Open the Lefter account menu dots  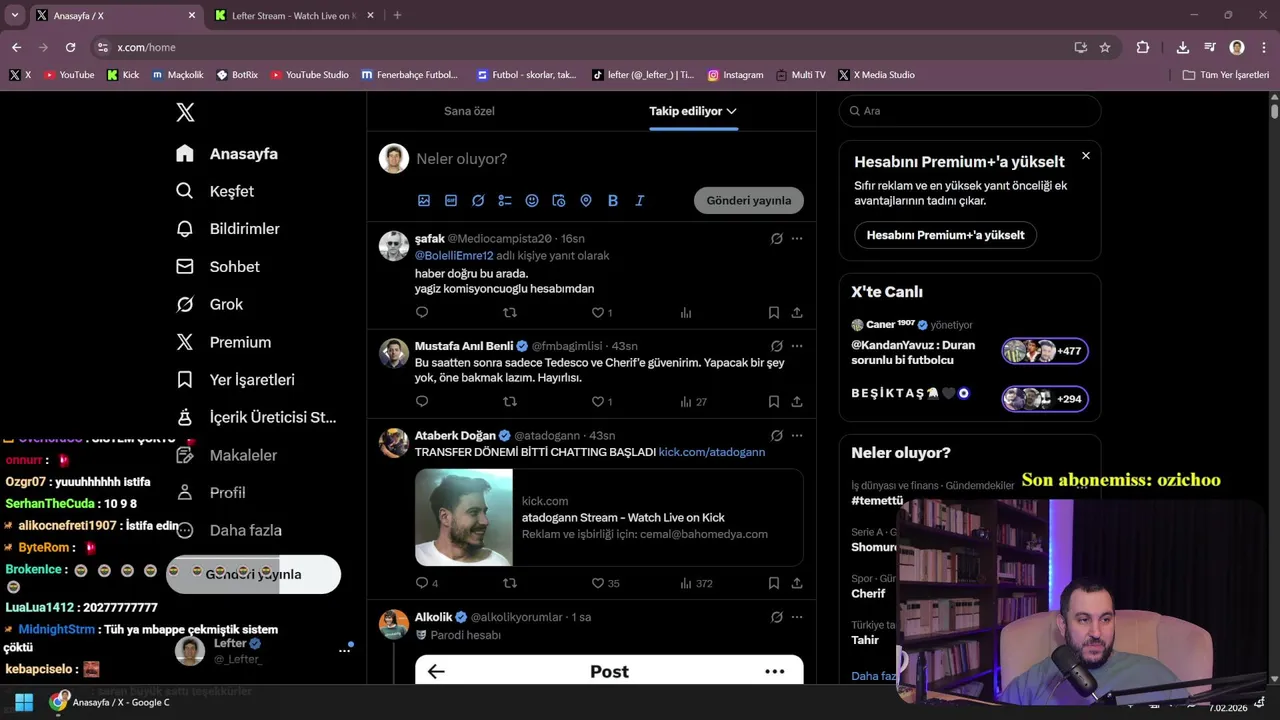pos(345,650)
